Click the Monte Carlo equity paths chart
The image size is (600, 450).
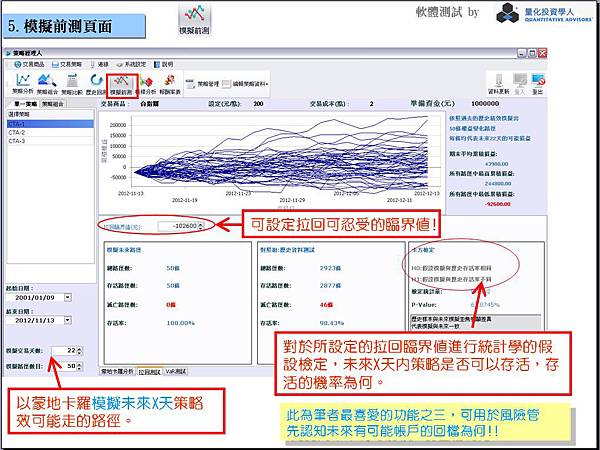pos(272,161)
